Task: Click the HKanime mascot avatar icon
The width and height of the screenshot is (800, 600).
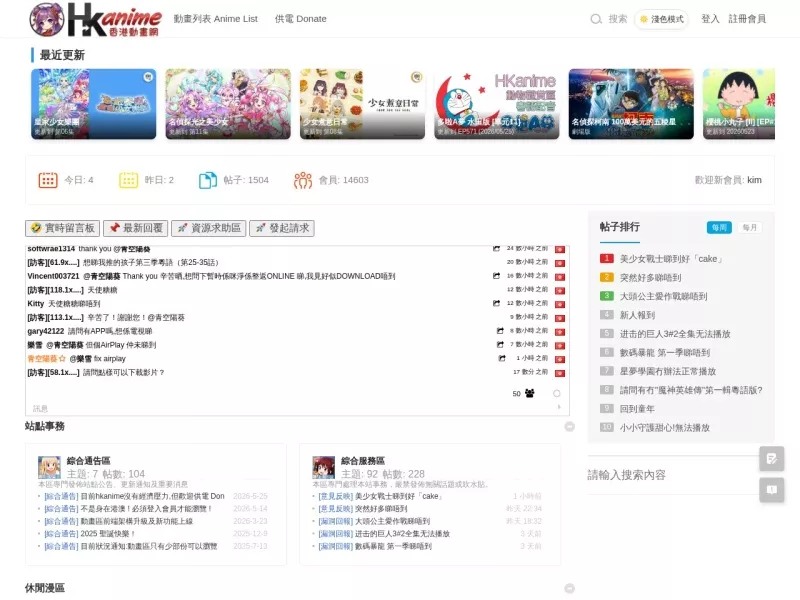Action: 47,19
